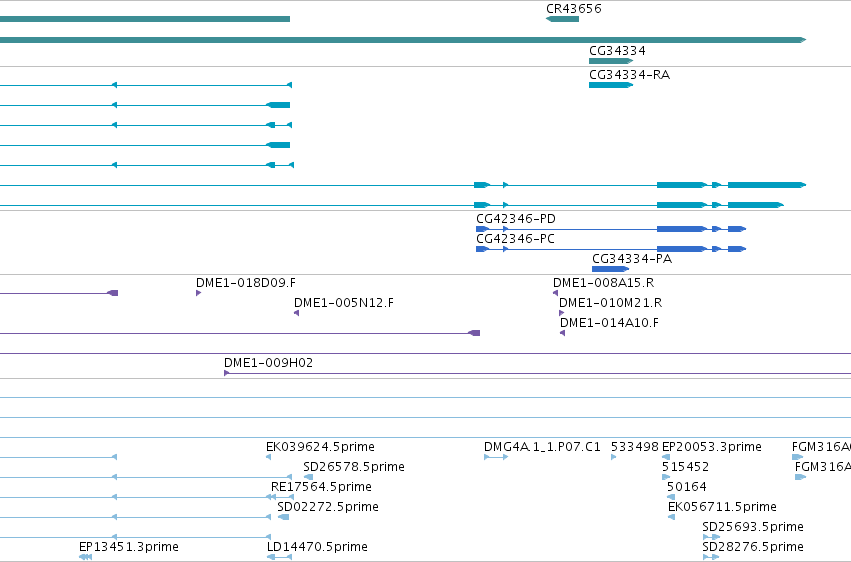Click the LD14470.5prime light-blue glyph
Viewport: 851px width, 562px height.
click(279, 557)
